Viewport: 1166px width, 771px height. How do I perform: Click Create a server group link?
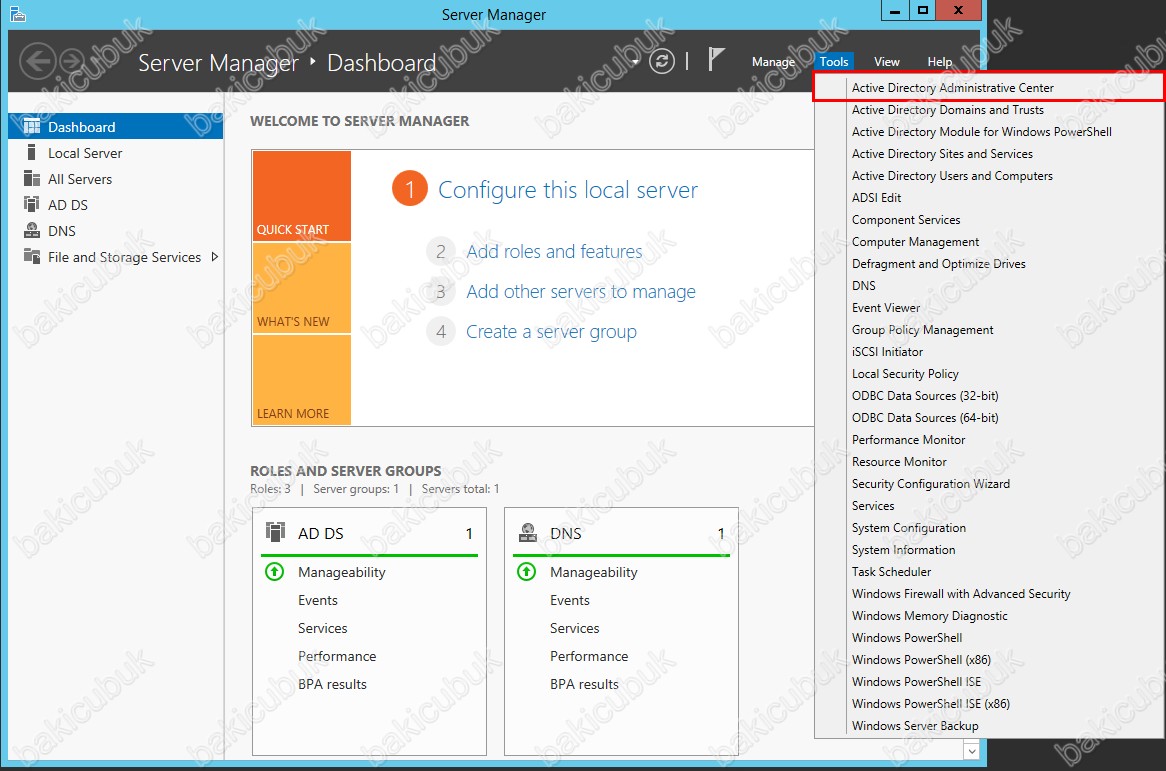click(551, 332)
